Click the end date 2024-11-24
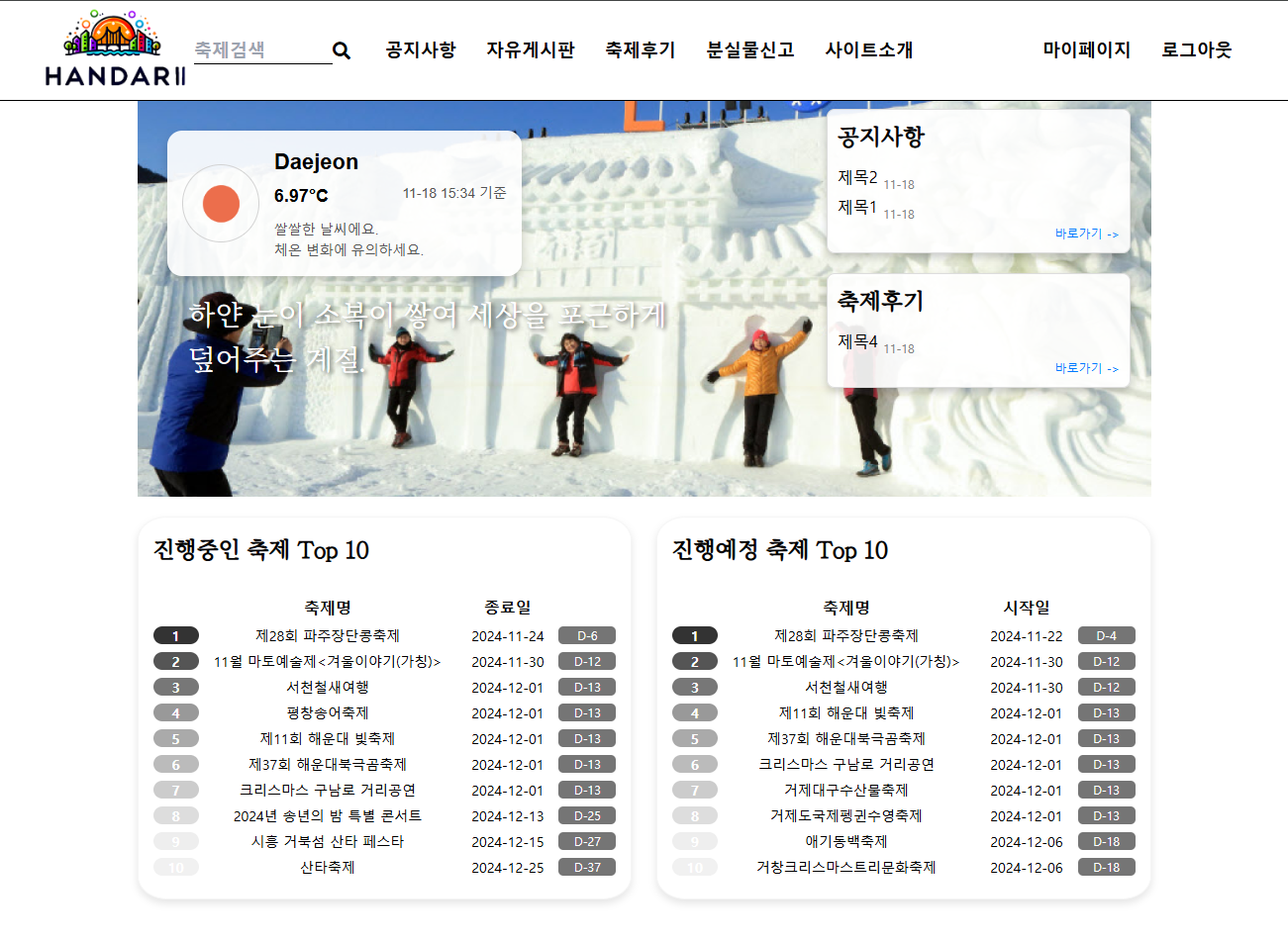Image resolution: width=1288 pixels, height=943 pixels. tap(508, 635)
